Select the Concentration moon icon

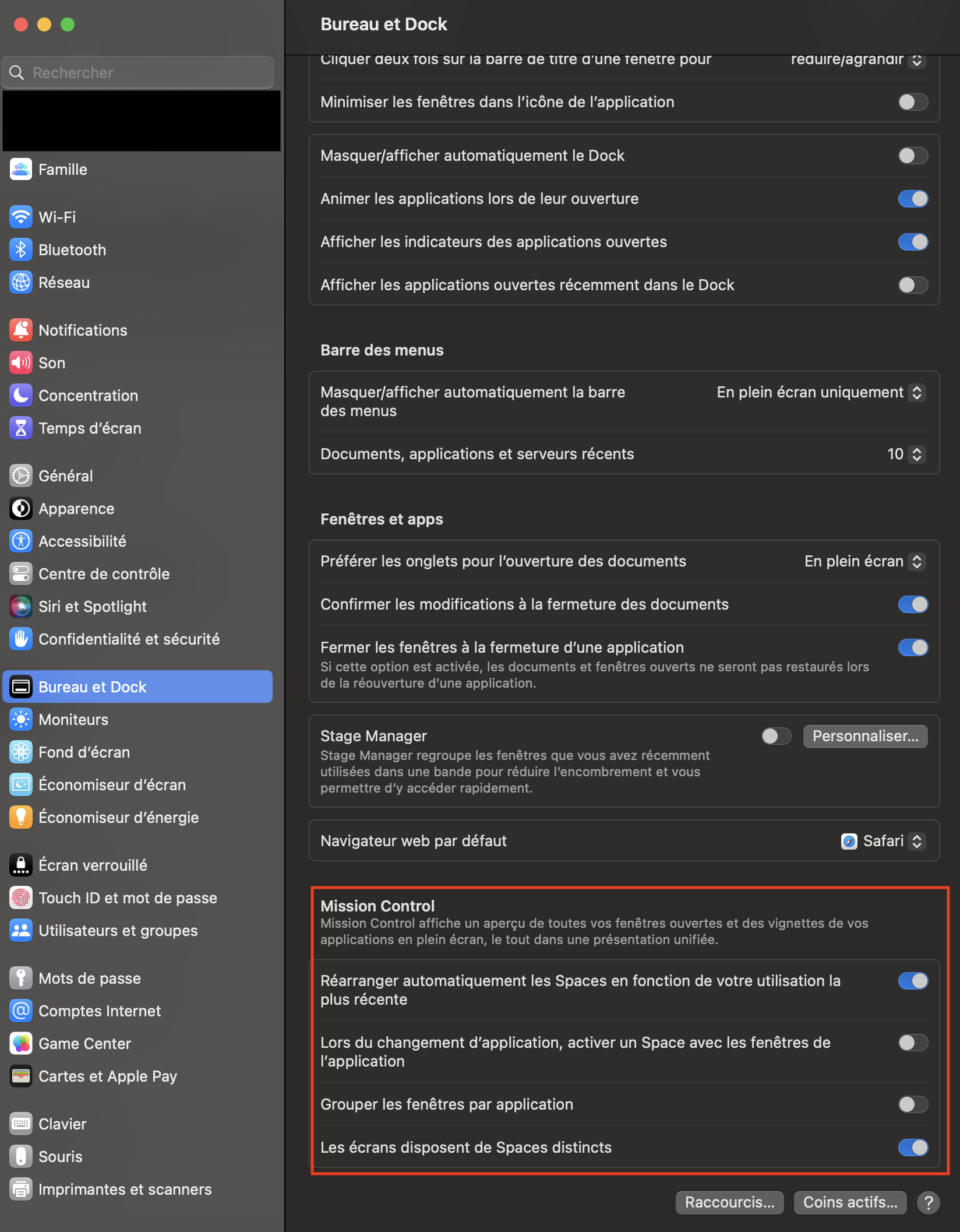click(21, 396)
